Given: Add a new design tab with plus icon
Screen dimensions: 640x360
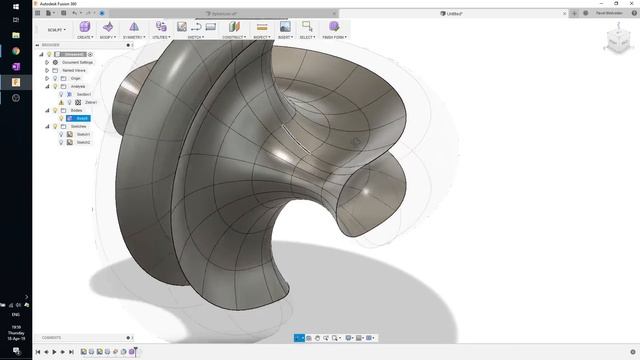Looking at the screenshot, I should coord(574,13).
